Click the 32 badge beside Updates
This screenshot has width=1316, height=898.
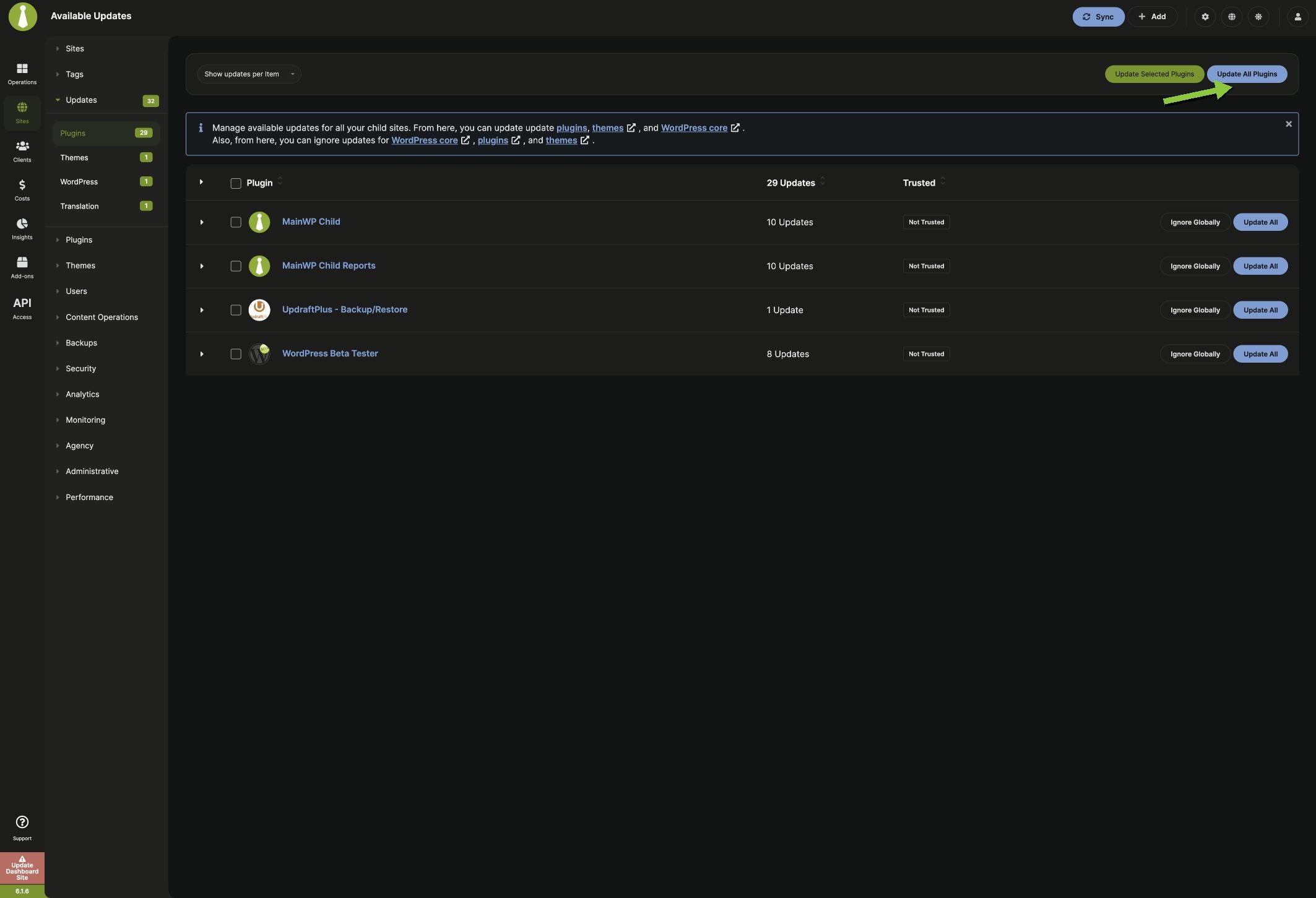[150, 101]
